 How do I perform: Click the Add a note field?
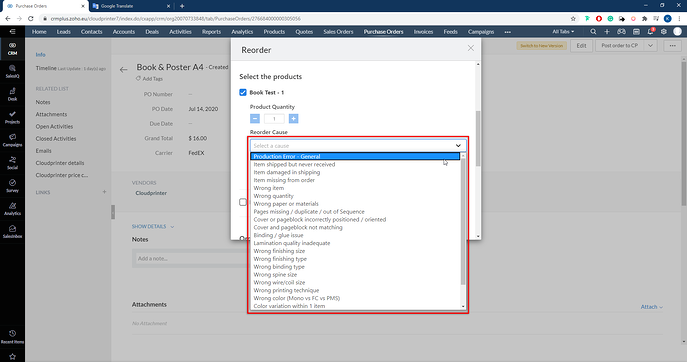pyautogui.click(x=193, y=259)
